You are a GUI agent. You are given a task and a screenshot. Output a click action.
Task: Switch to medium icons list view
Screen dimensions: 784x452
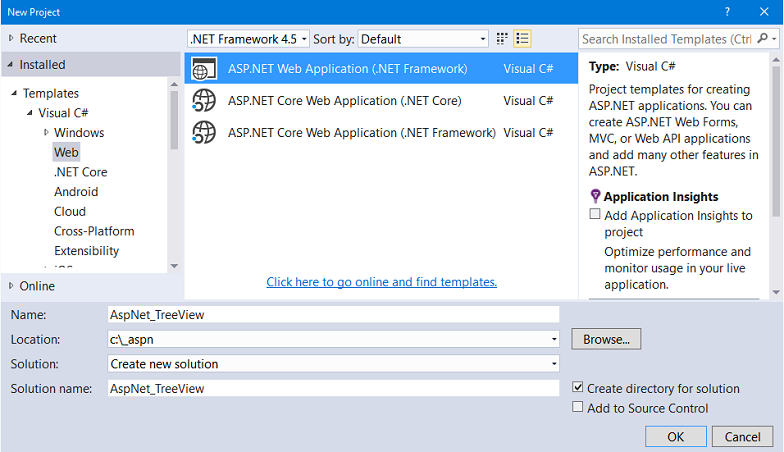point(522,38)
